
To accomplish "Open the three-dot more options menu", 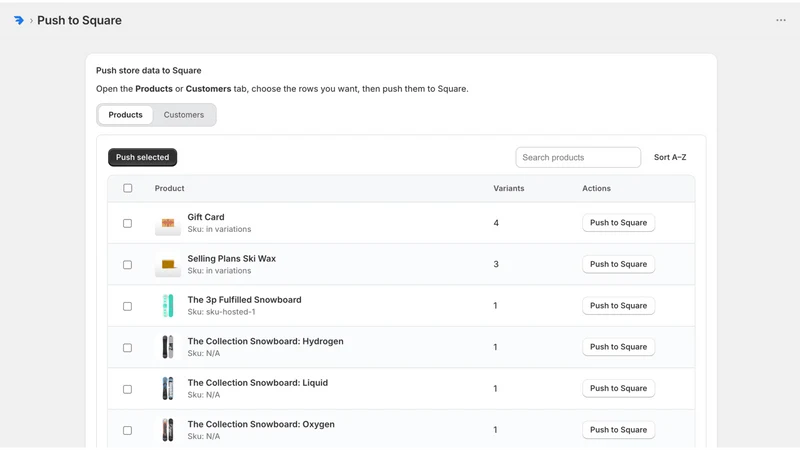I will 781,20.
